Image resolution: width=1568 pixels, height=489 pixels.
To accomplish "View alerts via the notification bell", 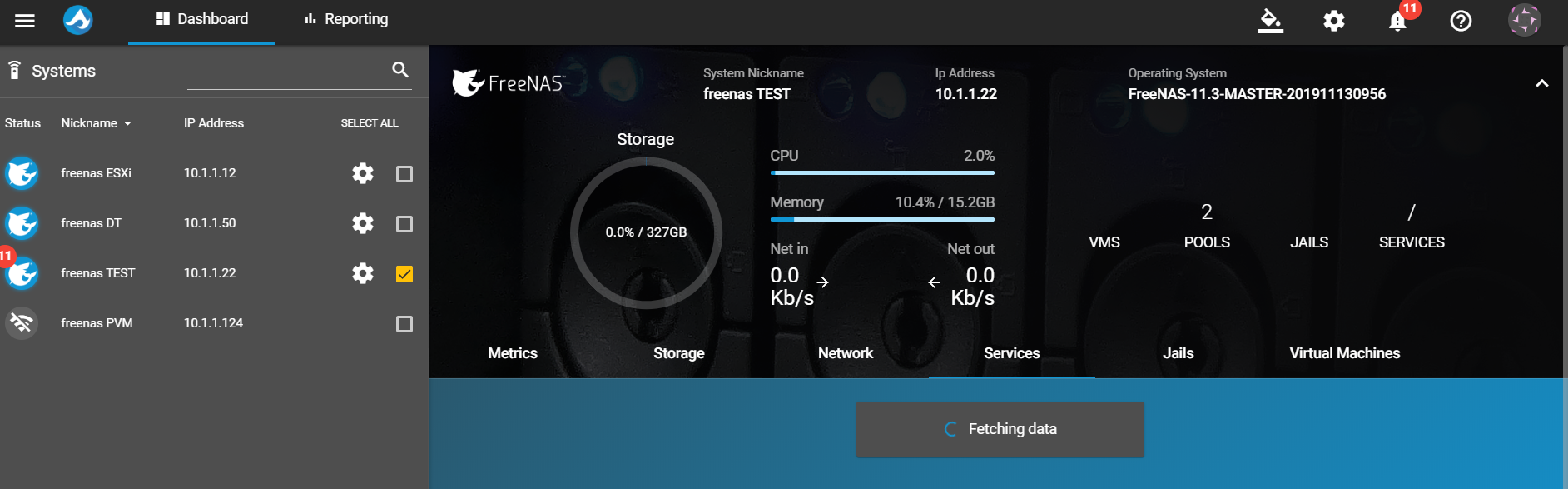I will coord(1397,21).
